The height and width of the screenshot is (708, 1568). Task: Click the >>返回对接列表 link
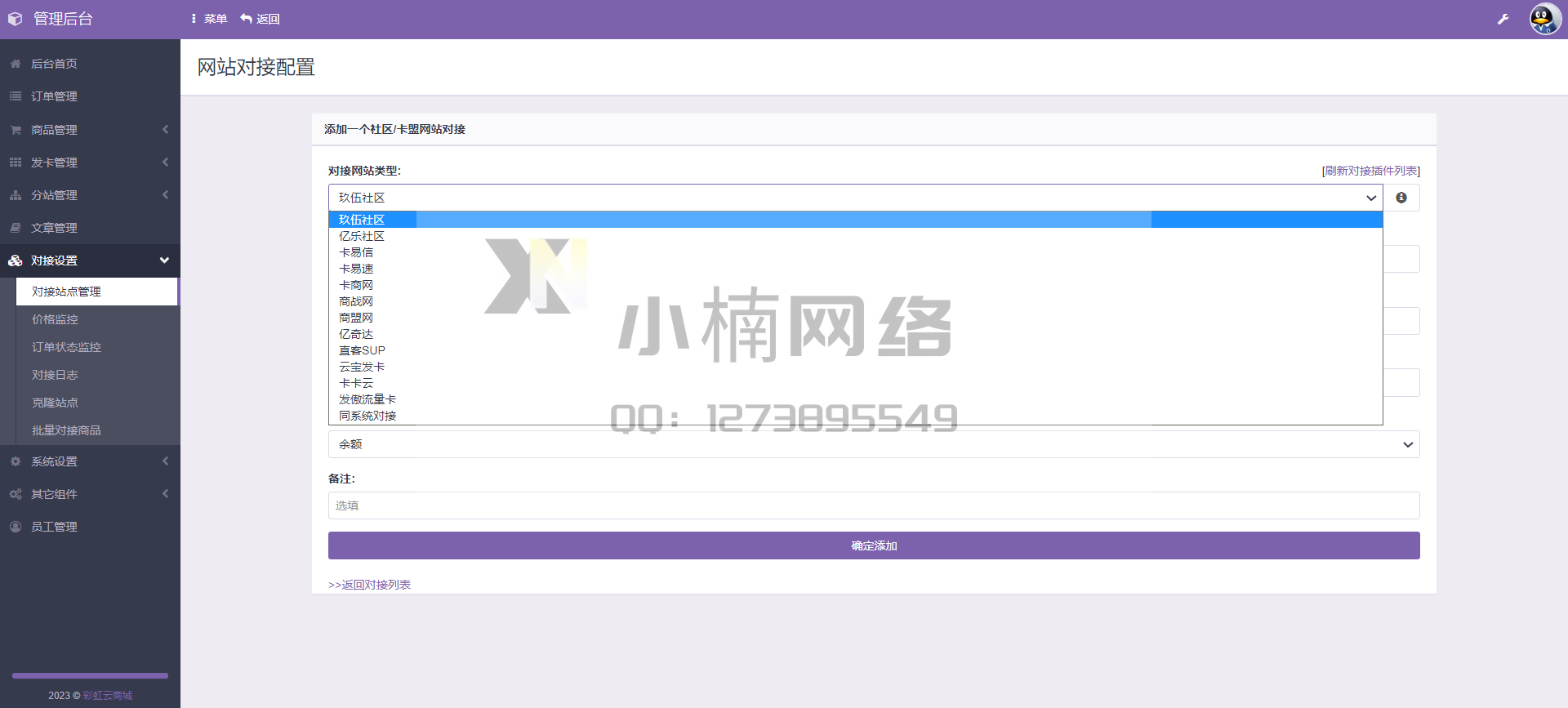coord(369,585)
